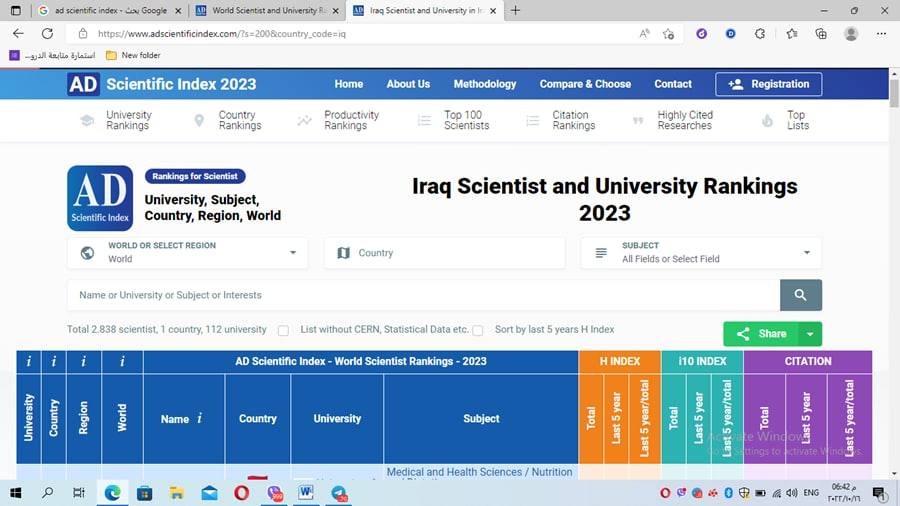Open the University Rankings link
Image resolution: width=900 pixels, height=506 pixels.
coord(128,120)
